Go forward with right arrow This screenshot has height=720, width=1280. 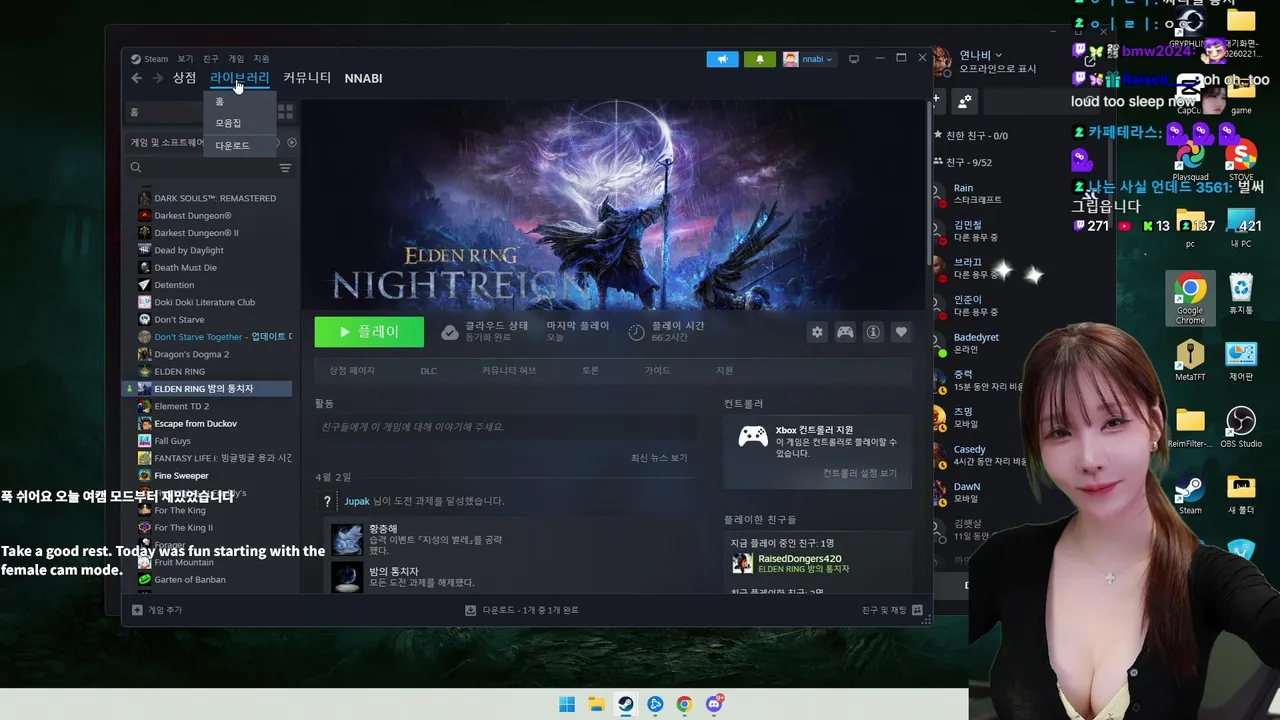(x=159, y=78)
